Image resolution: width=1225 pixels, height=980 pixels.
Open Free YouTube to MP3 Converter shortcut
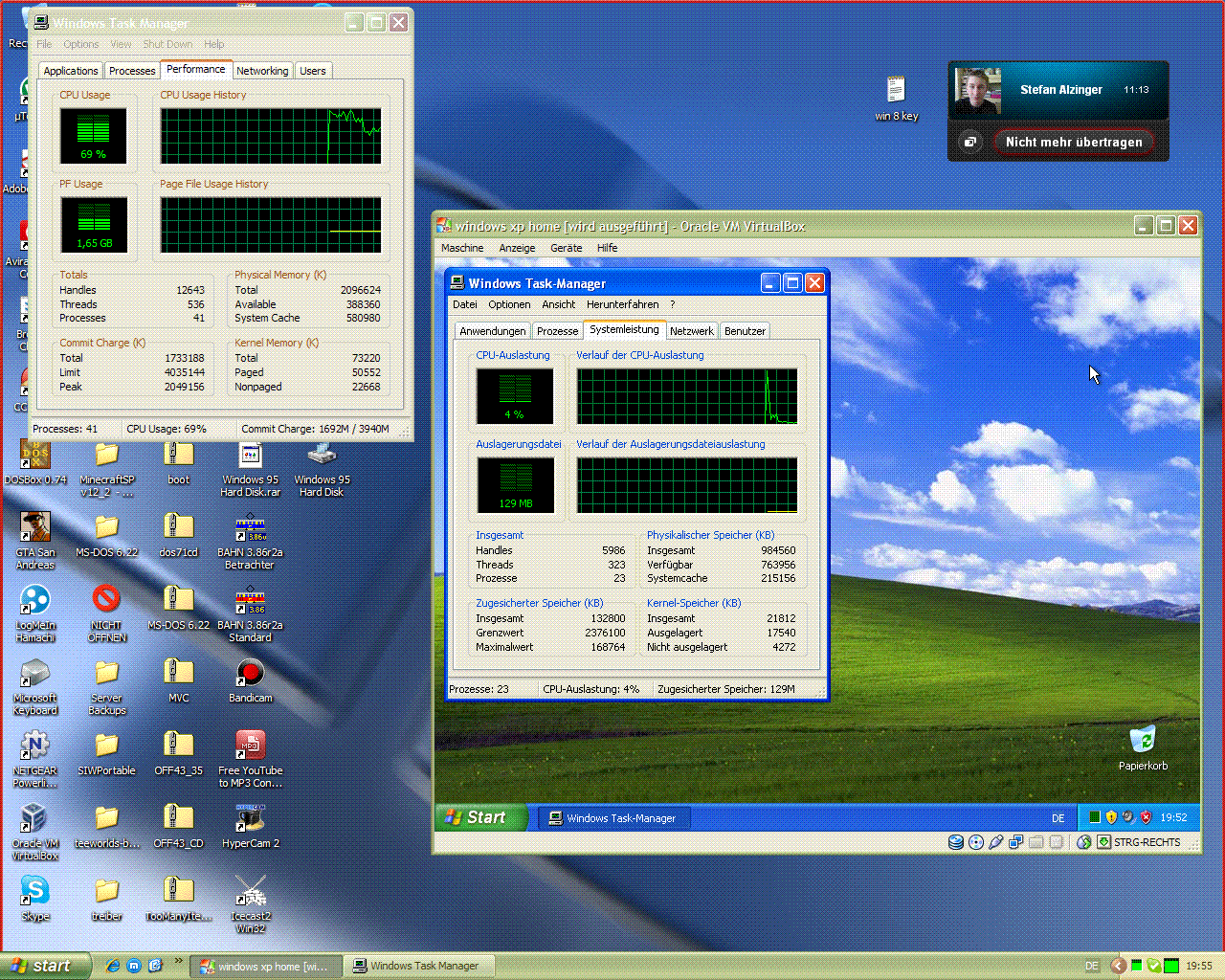[251, 746]
